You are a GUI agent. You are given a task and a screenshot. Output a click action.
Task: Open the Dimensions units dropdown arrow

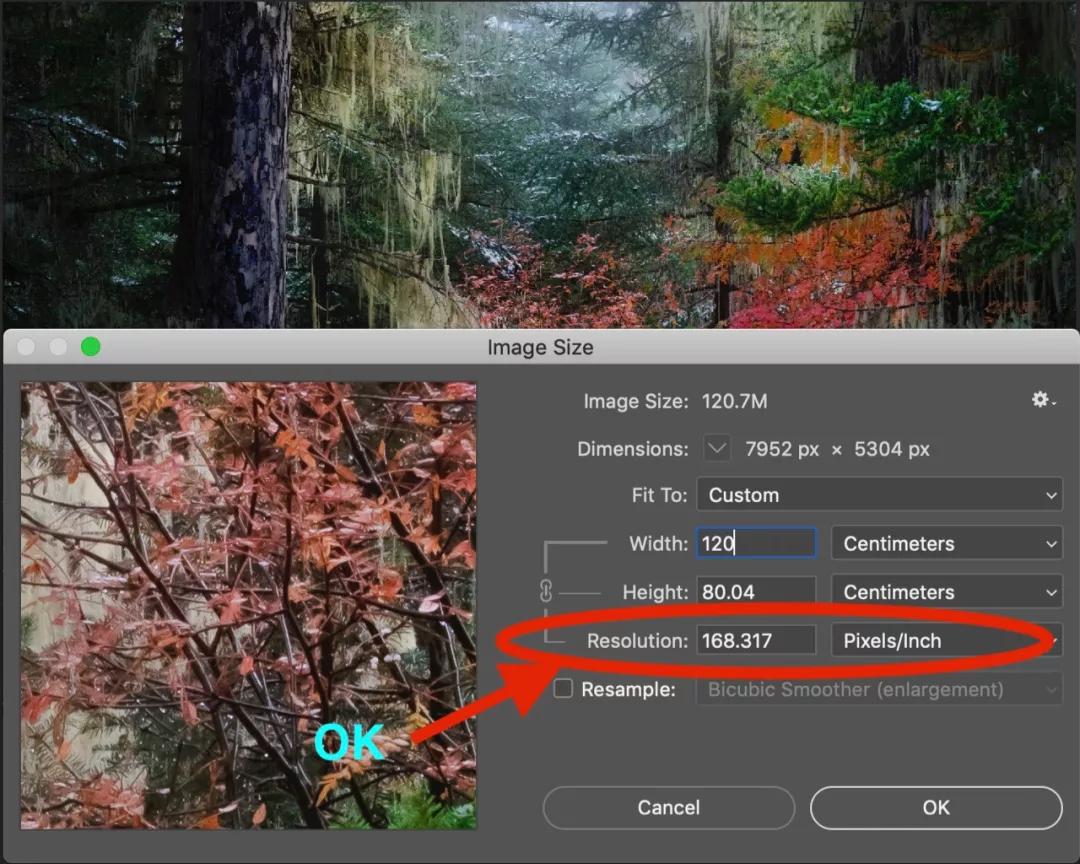[716, 449]
